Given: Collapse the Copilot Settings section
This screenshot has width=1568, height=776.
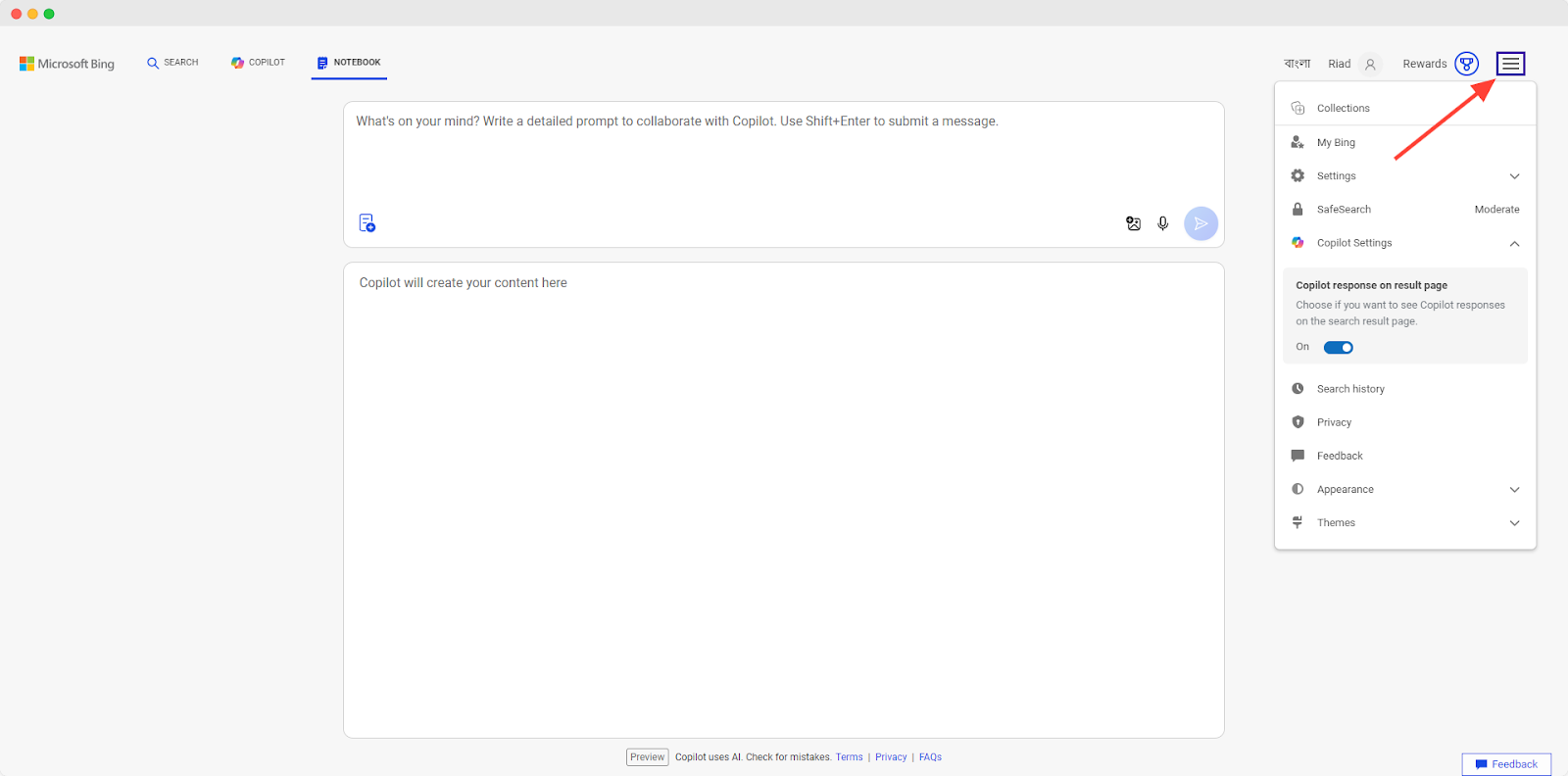Looking at the screenshot, I should pyautogui.click(x=1515, y=243).
